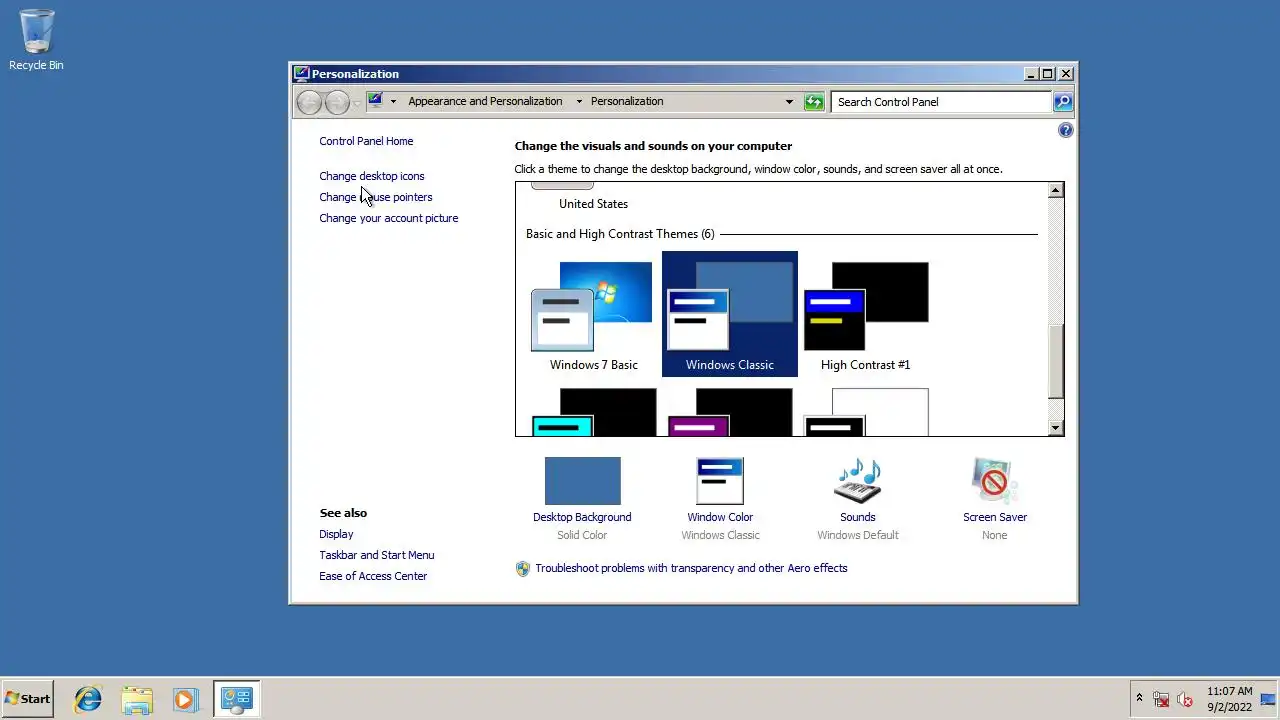Click the Control Panel icon in address bar
The width and height of the screenshot is (1280, 720).
click(375, 100)
